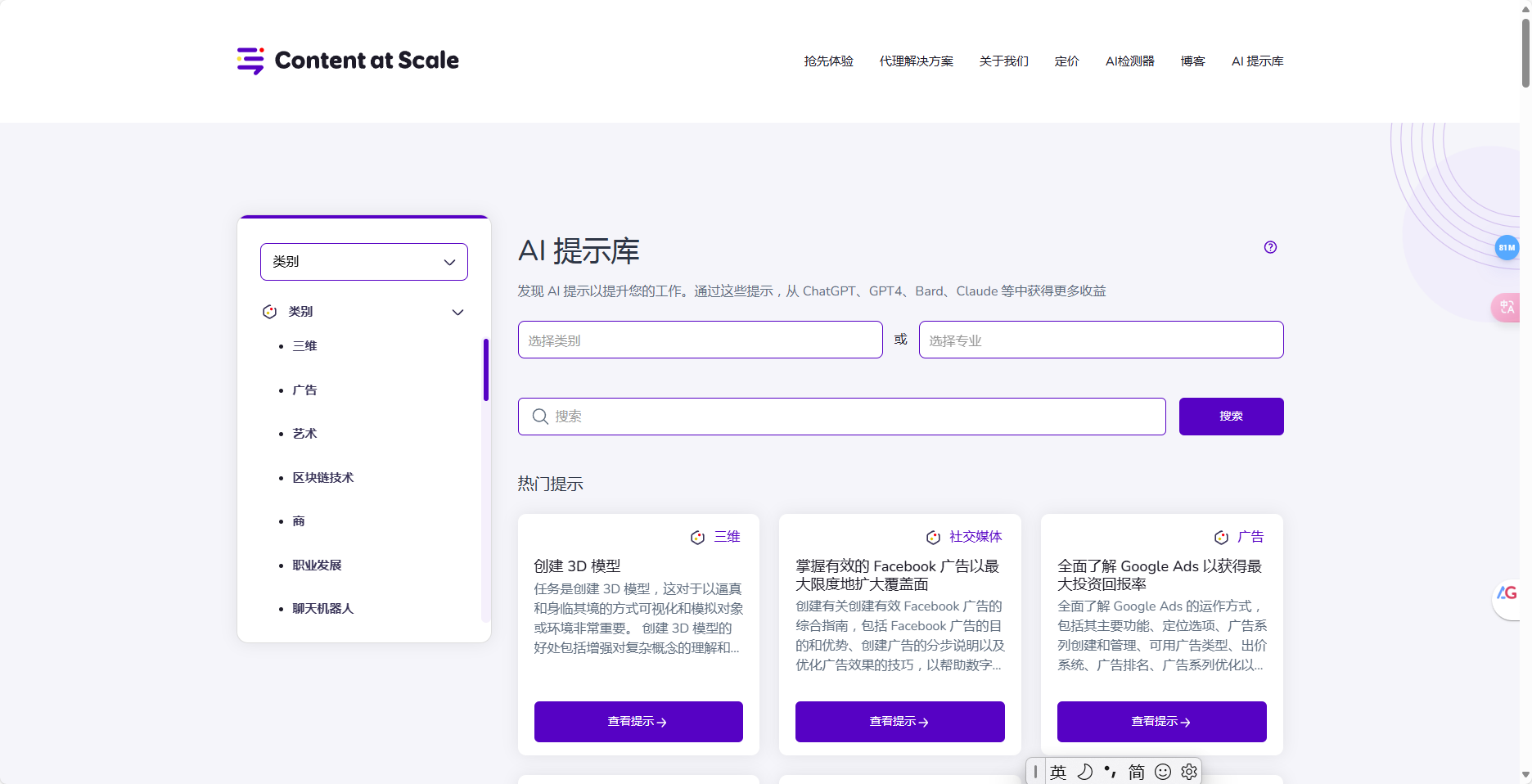This screenshot has width=1532, height=784.
Task: Click the 三维 category icon on the 3D model card
Action: [697, 537]
